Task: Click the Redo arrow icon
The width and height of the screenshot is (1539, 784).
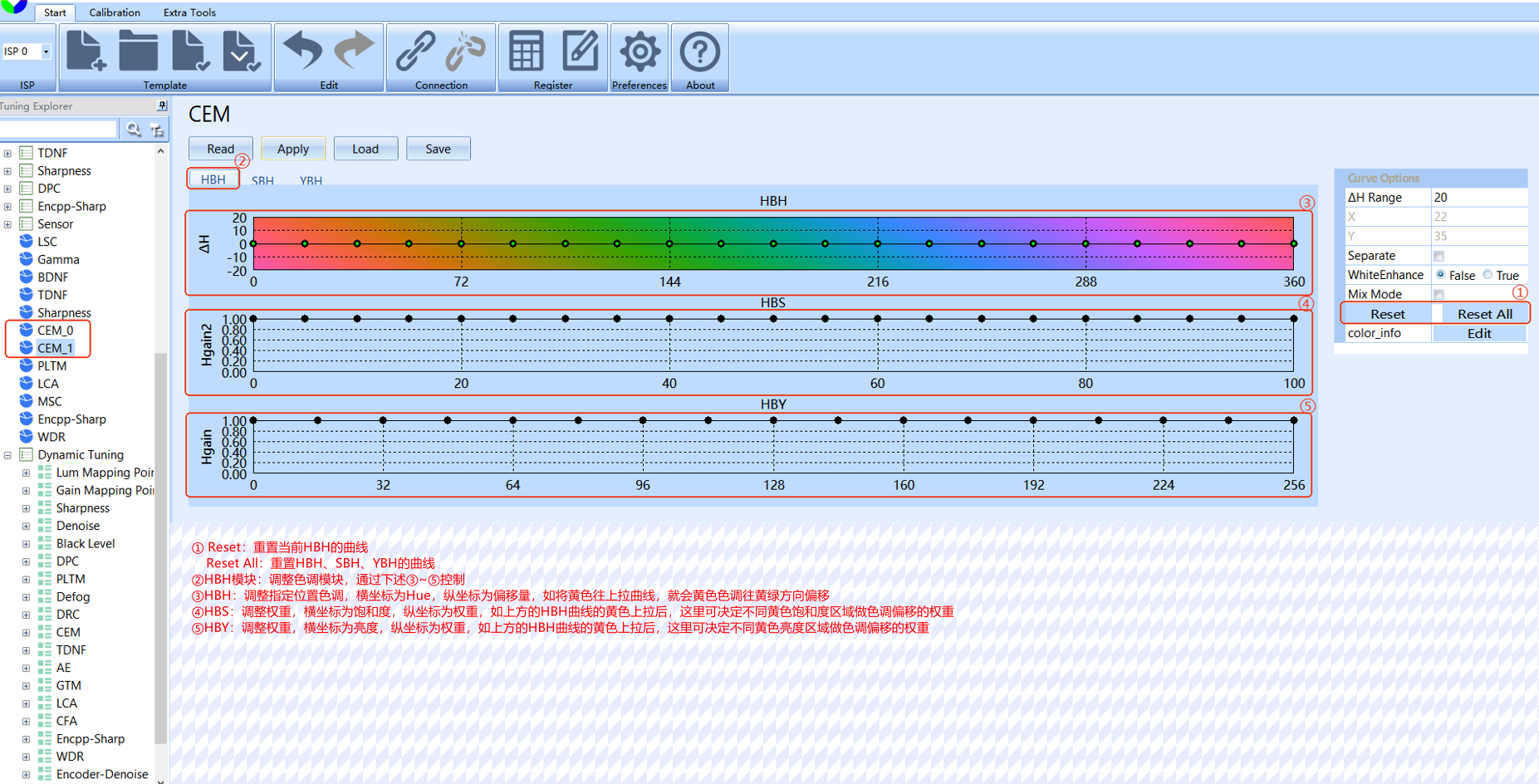Action: pos(355,51)
